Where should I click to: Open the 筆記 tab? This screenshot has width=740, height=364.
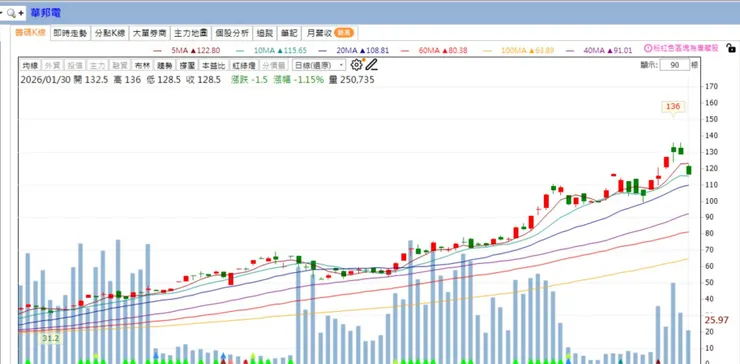[x=289, y=33]
